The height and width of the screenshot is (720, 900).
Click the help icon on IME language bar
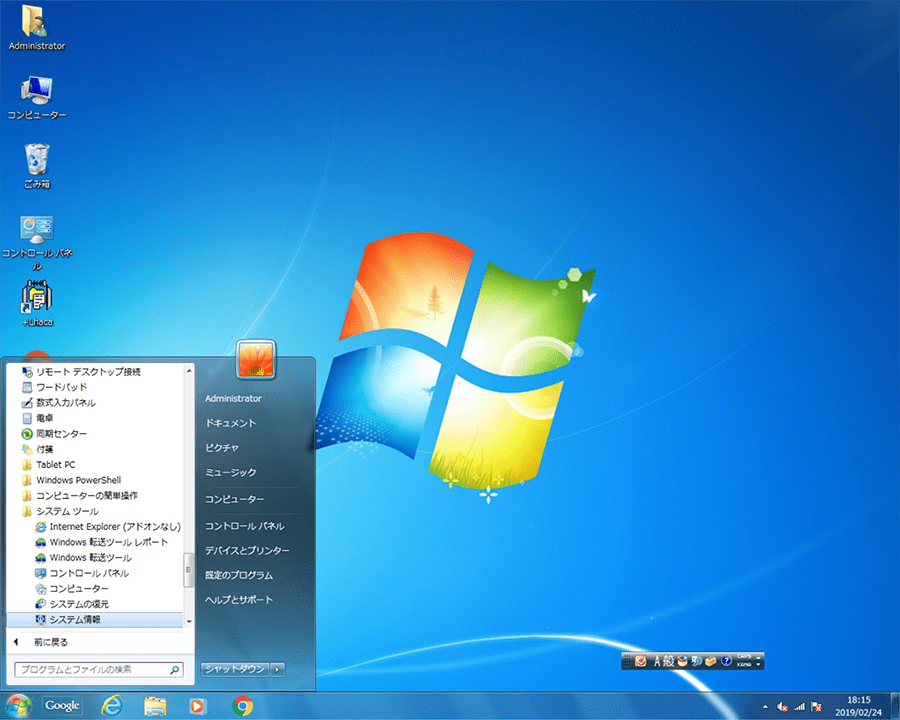[725, 661]
